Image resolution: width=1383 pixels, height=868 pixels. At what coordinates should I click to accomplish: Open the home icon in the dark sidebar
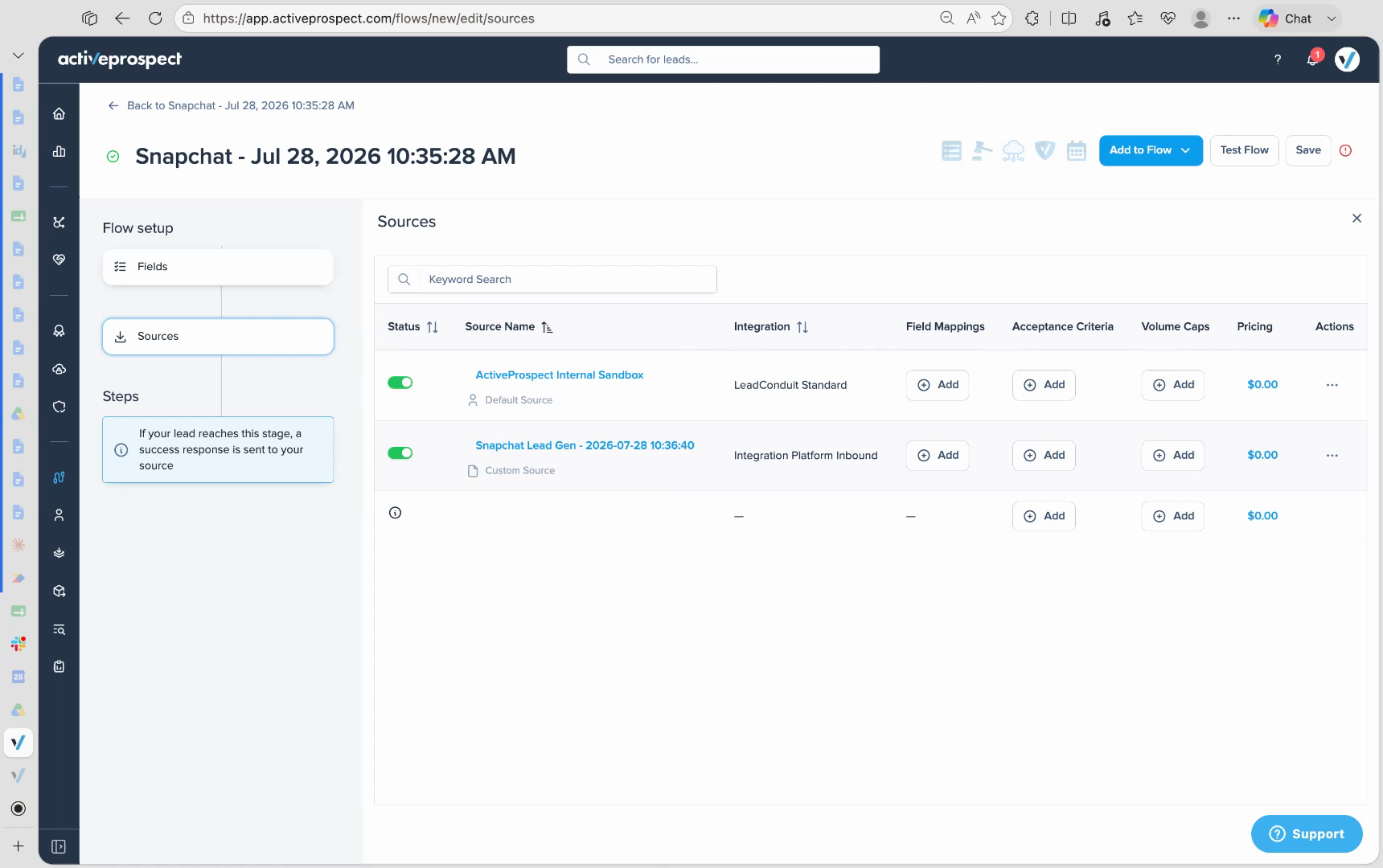[59, 113]
